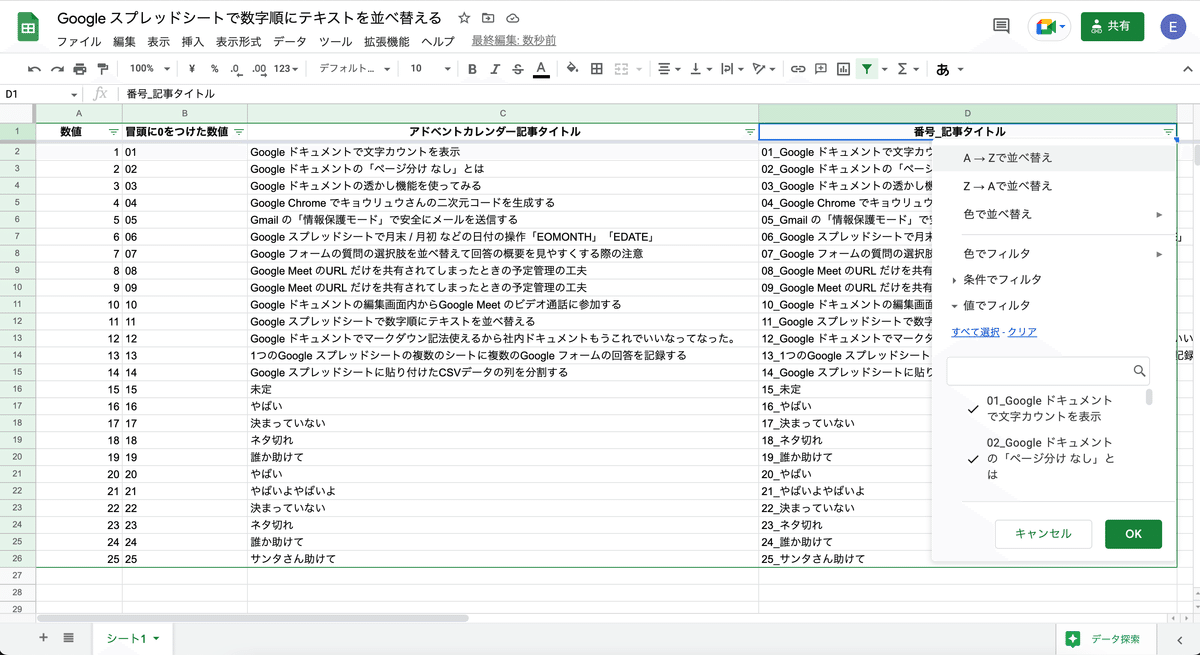Increase the decimal places
The width and height of the screenshot is (1200, 655).
tap(259, 69)
